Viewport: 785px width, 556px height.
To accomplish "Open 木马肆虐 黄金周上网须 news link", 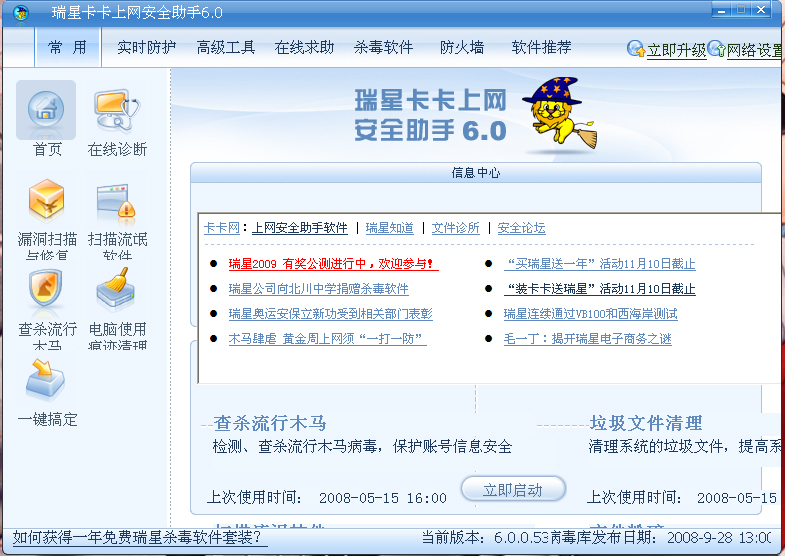I will tap(327, 339).
